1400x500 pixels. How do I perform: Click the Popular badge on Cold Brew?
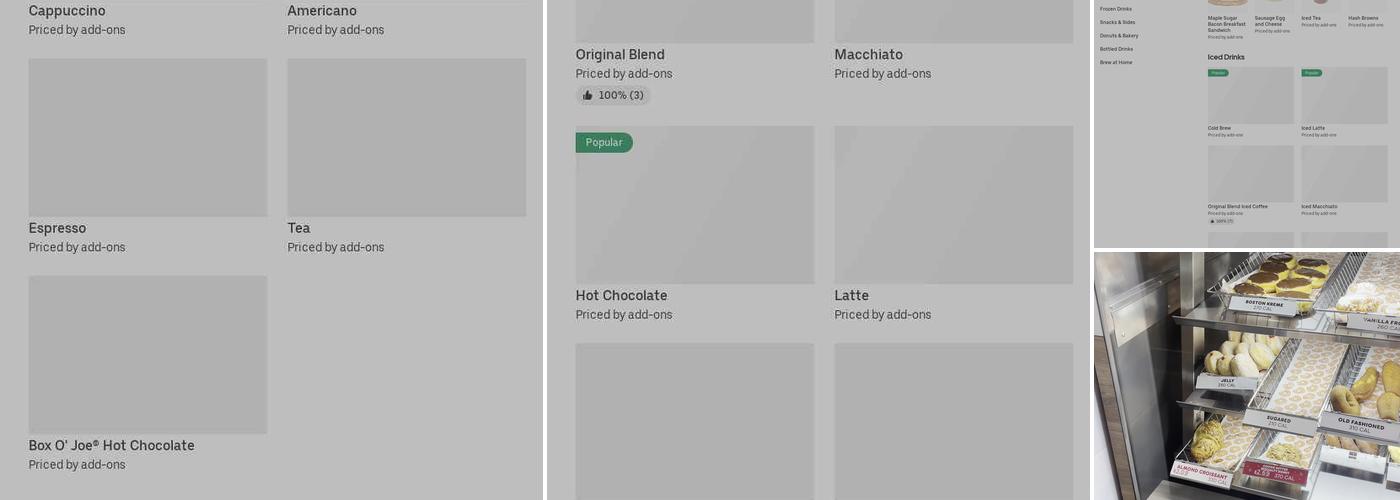(1218, 73)
